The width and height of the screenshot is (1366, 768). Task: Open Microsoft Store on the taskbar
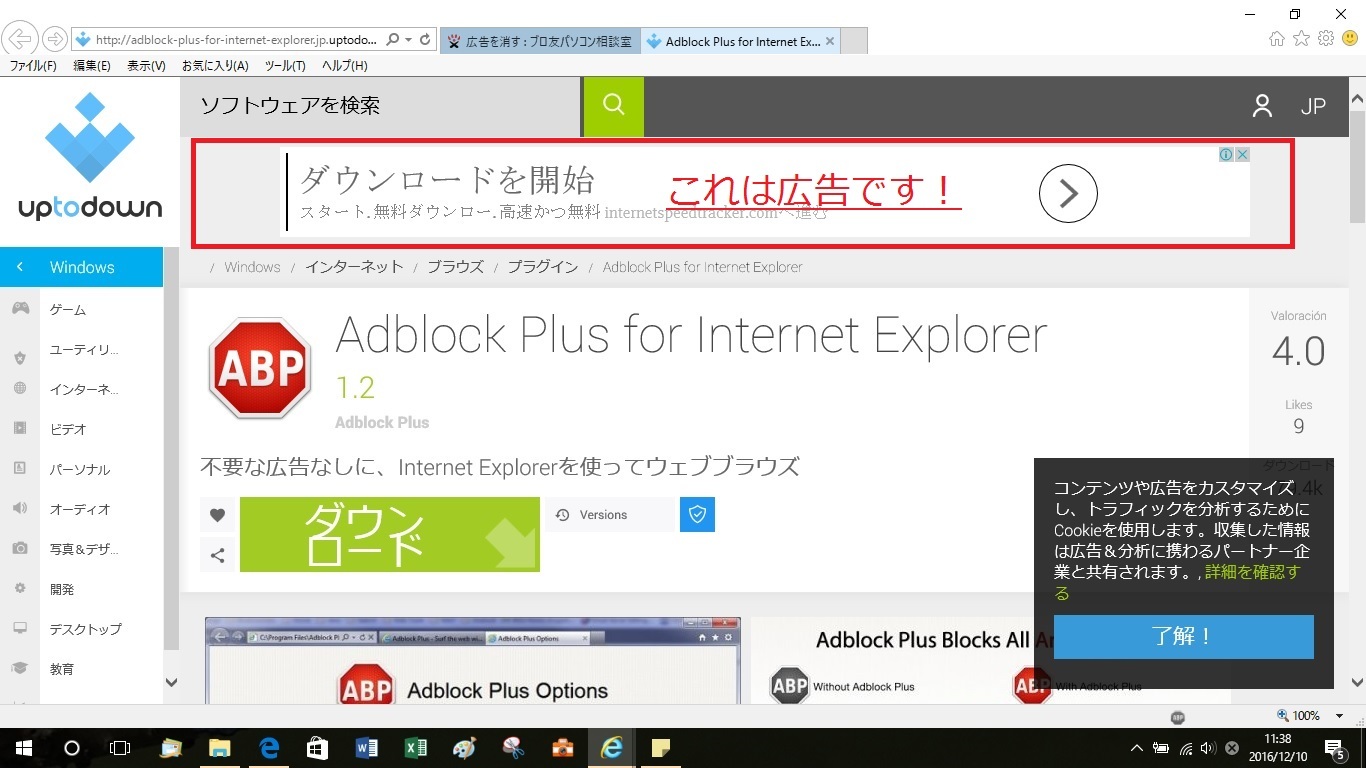[x=318, y=748]
